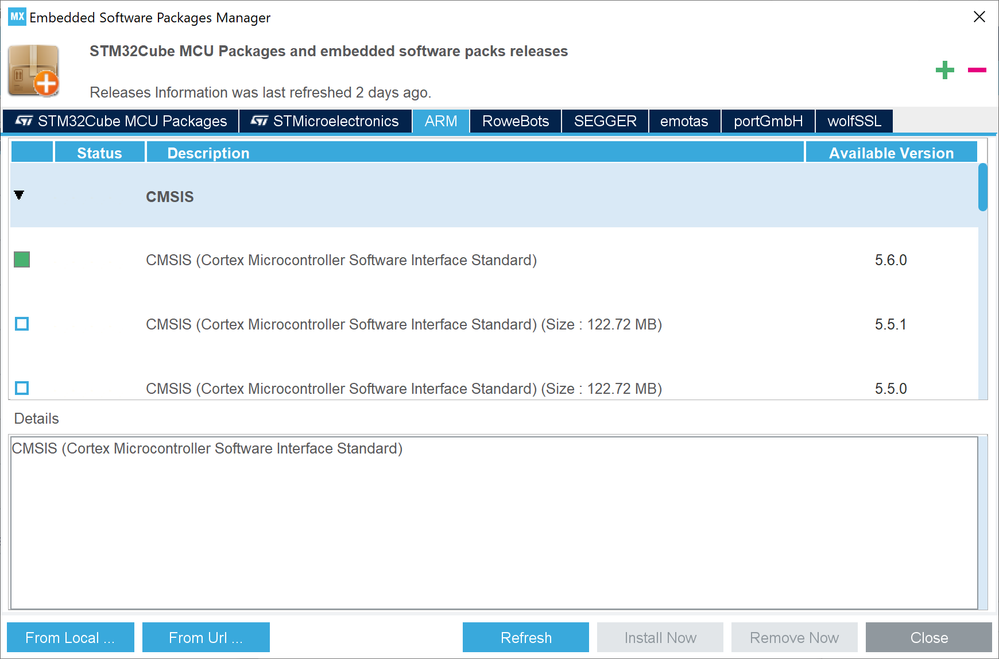Click the From Url ... button
This screenshot has height=659, width=999.
[206, 637]
